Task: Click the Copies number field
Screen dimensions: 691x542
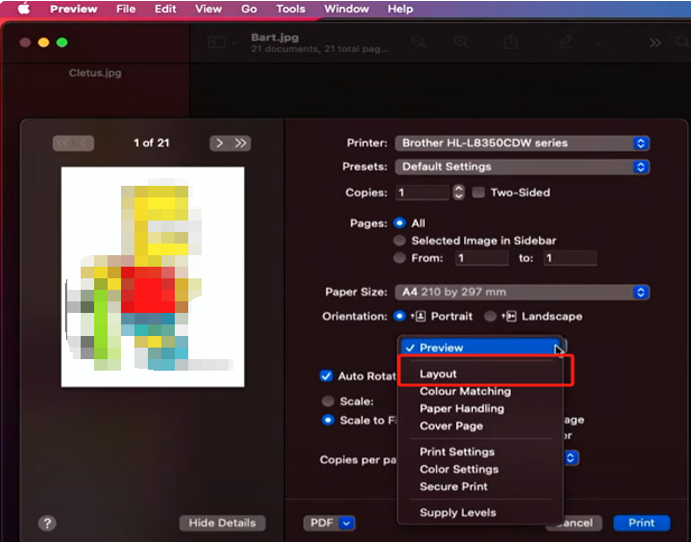Action: [x=422, y=193]
